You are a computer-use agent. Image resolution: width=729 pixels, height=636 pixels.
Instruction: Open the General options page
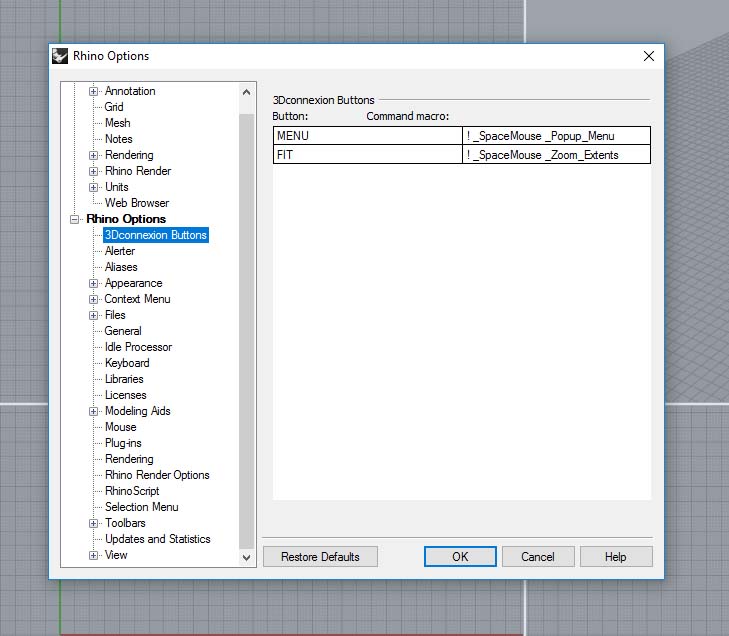tap(123, 331)
